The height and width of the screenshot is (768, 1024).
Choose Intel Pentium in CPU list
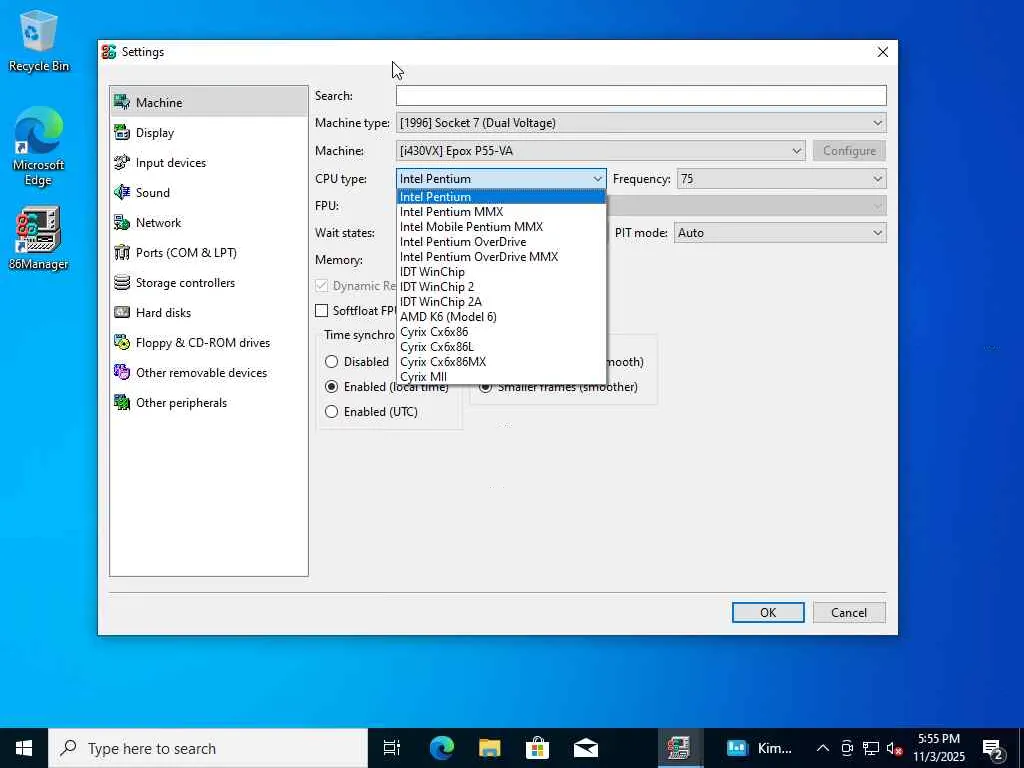coord(501,197)
